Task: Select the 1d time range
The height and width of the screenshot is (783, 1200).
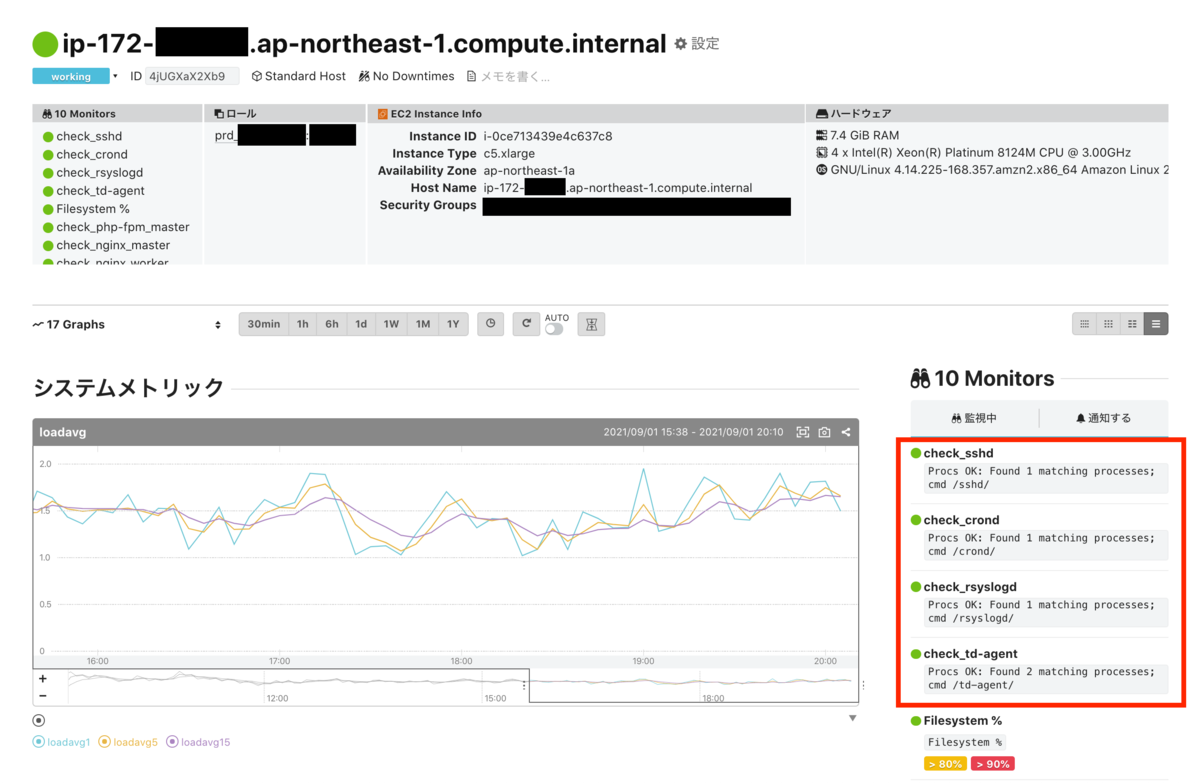Action: (361, 324)
